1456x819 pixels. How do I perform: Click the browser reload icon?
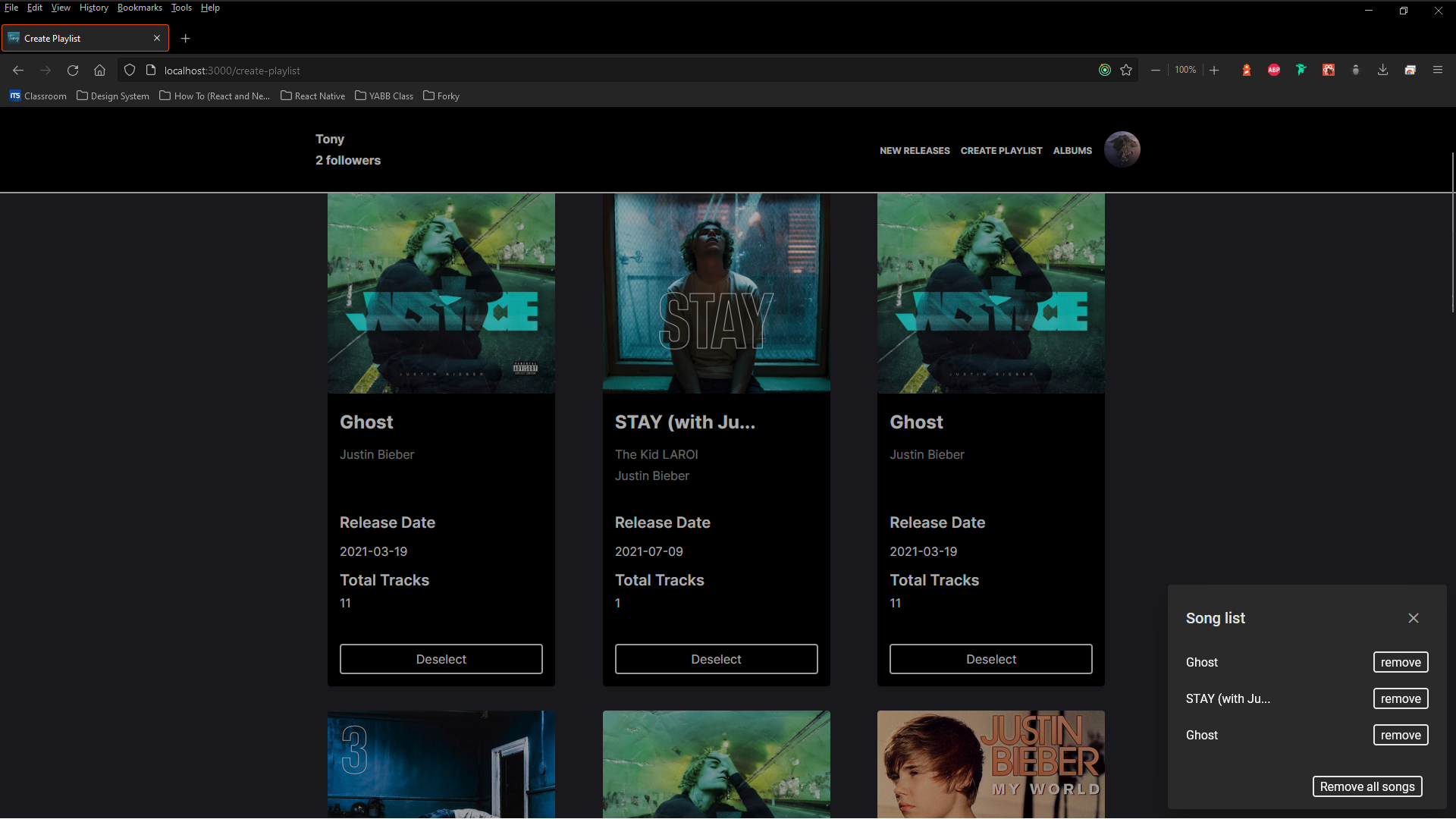(73, 71)
